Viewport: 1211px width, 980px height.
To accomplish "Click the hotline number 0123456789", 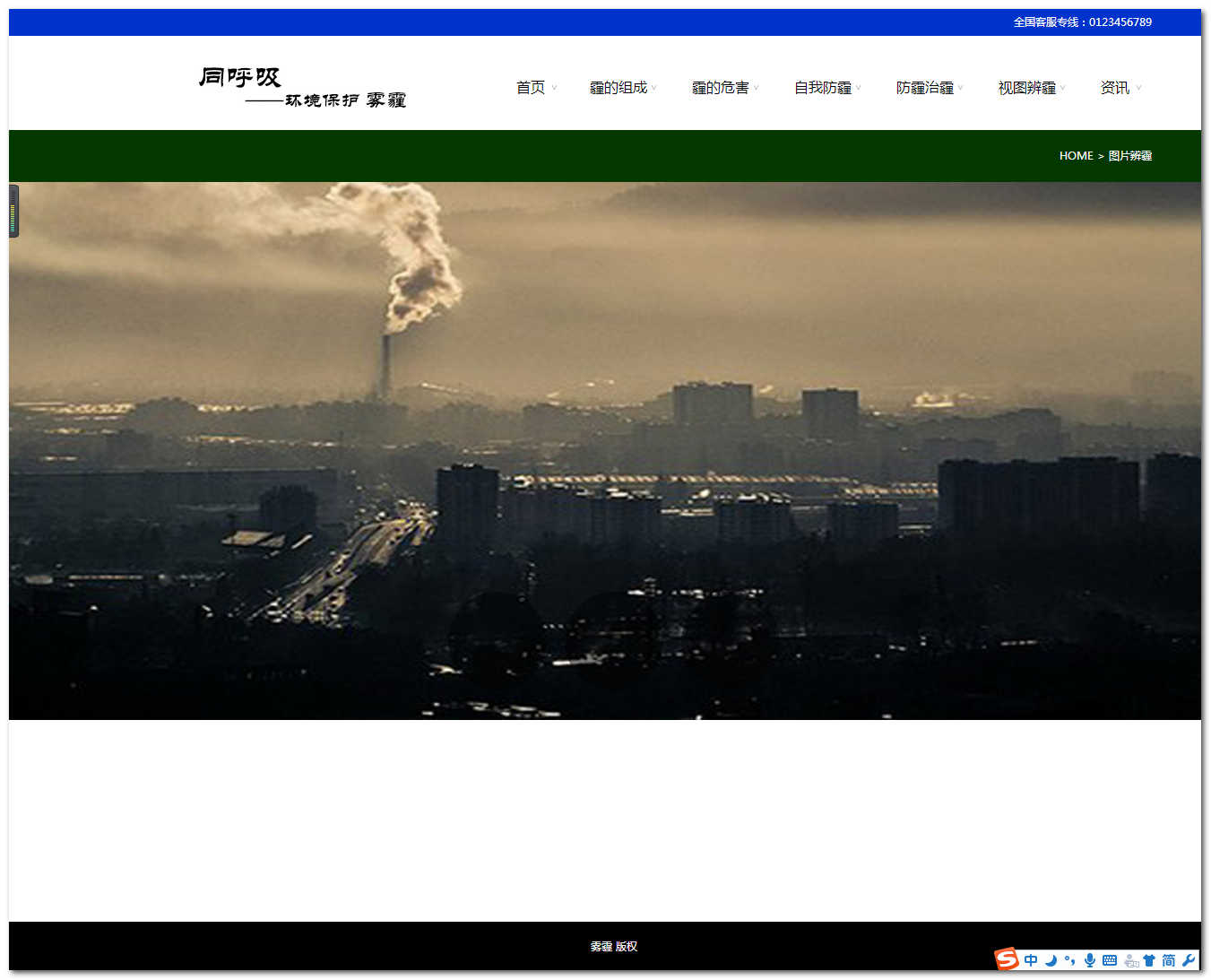I will (x=1120, y=22).
